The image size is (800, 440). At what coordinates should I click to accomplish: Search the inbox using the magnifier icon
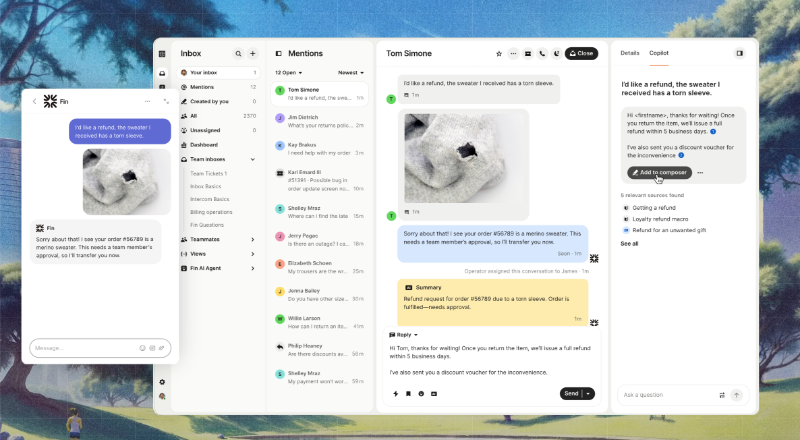tap(238, 54)
